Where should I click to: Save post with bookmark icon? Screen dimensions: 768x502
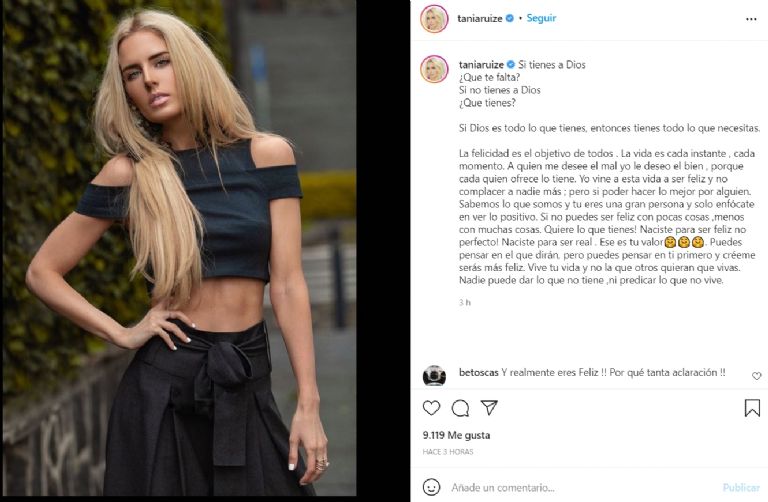tap(752, 407)
